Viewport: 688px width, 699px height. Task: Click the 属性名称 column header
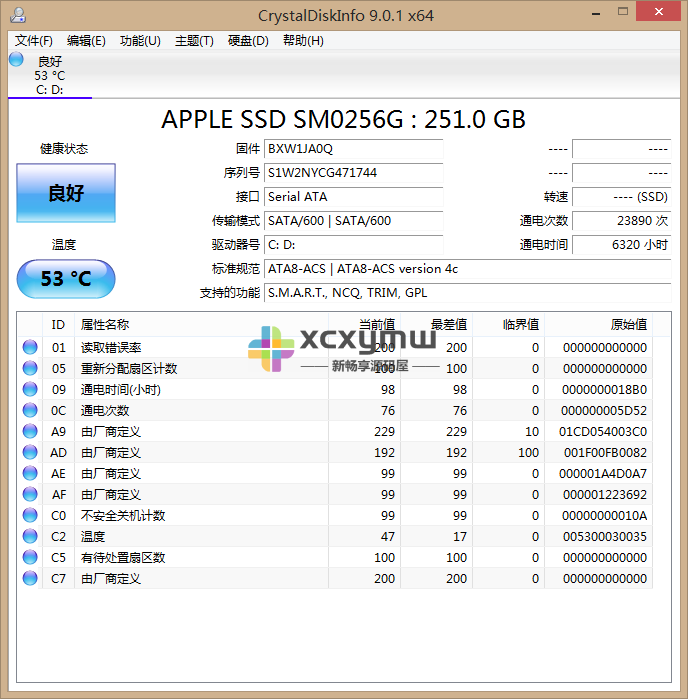click(202, 325)
